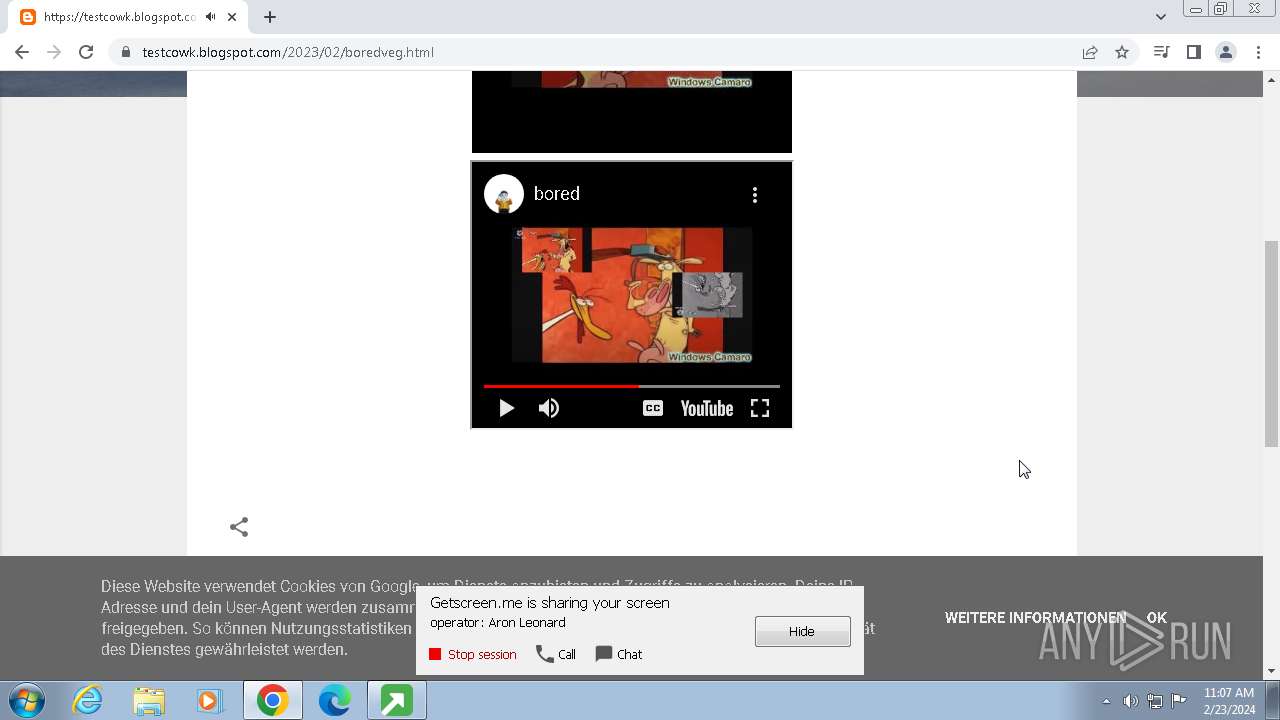Open WEITERE INFORMATIONEN cookie link
This screenshot has width=1280, height=720.
(1036, 618)
